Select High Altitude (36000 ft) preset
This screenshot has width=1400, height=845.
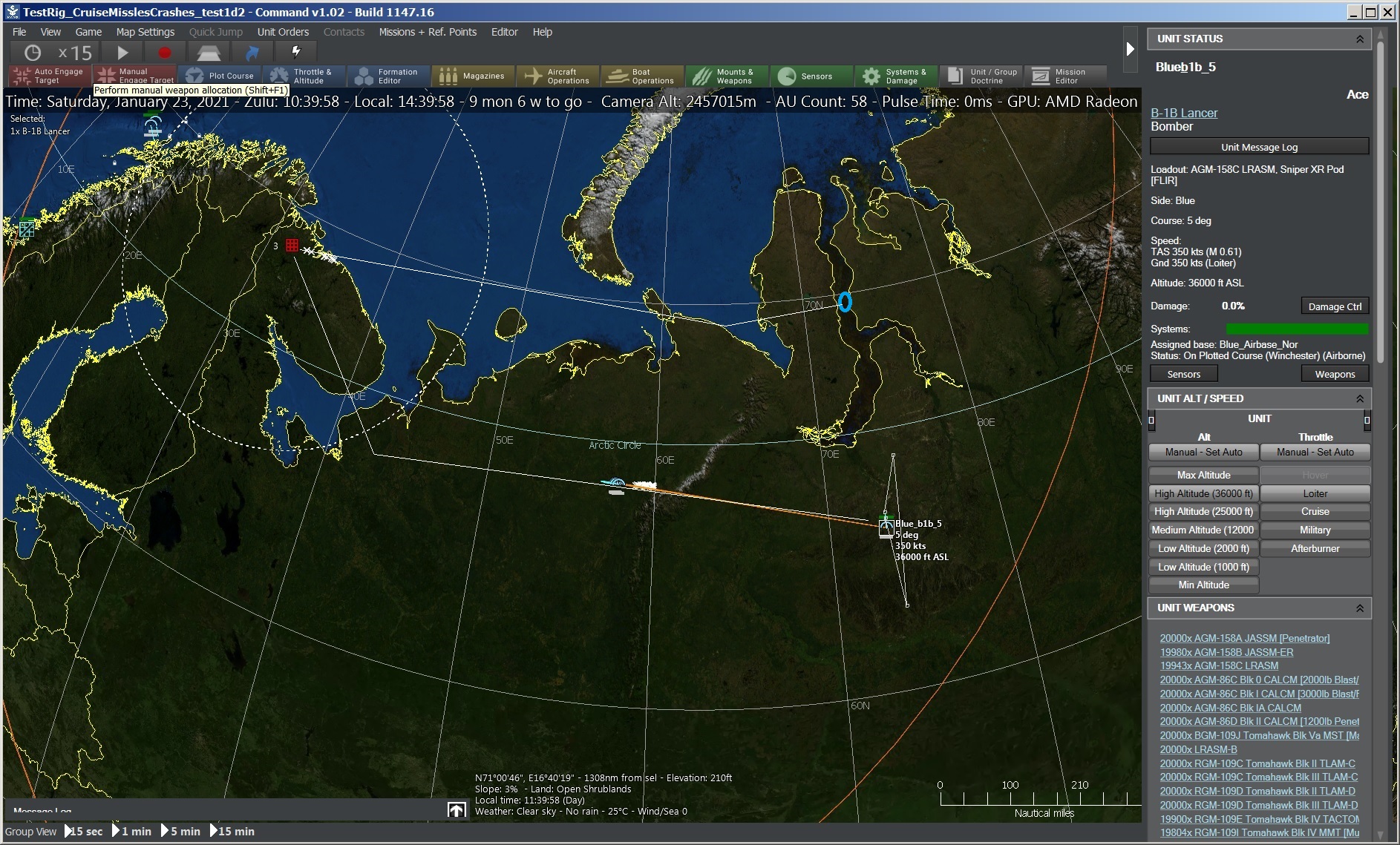point(1203,493)
